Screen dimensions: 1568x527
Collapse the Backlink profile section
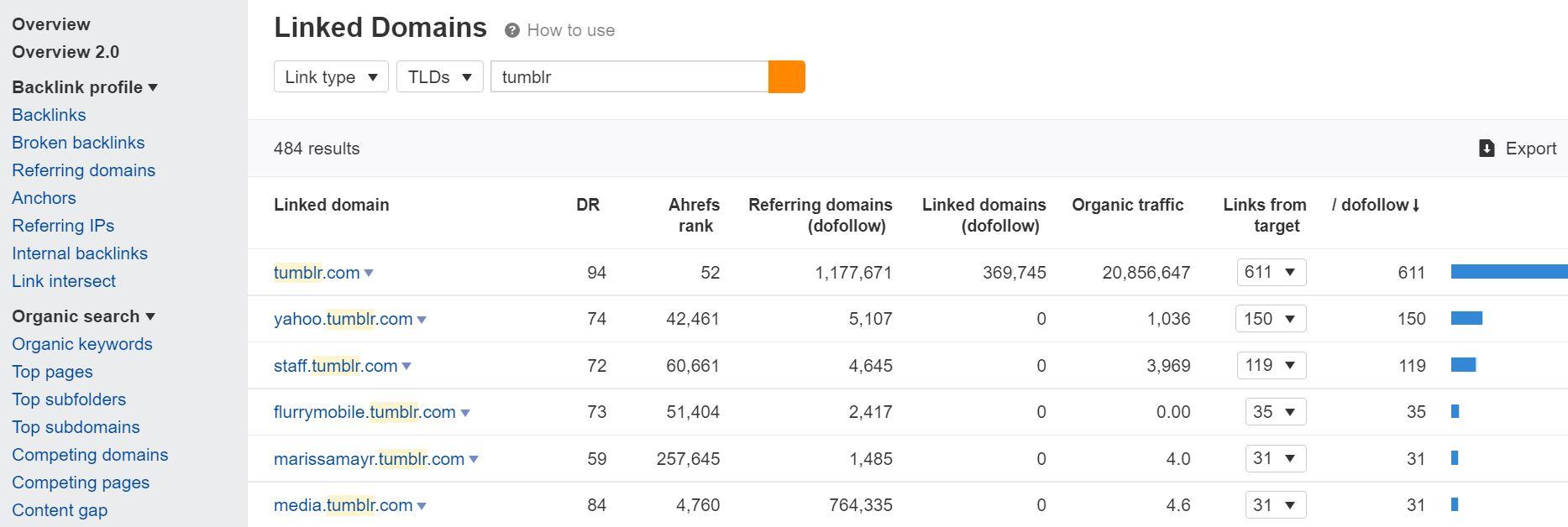click(x=85, y=87)
